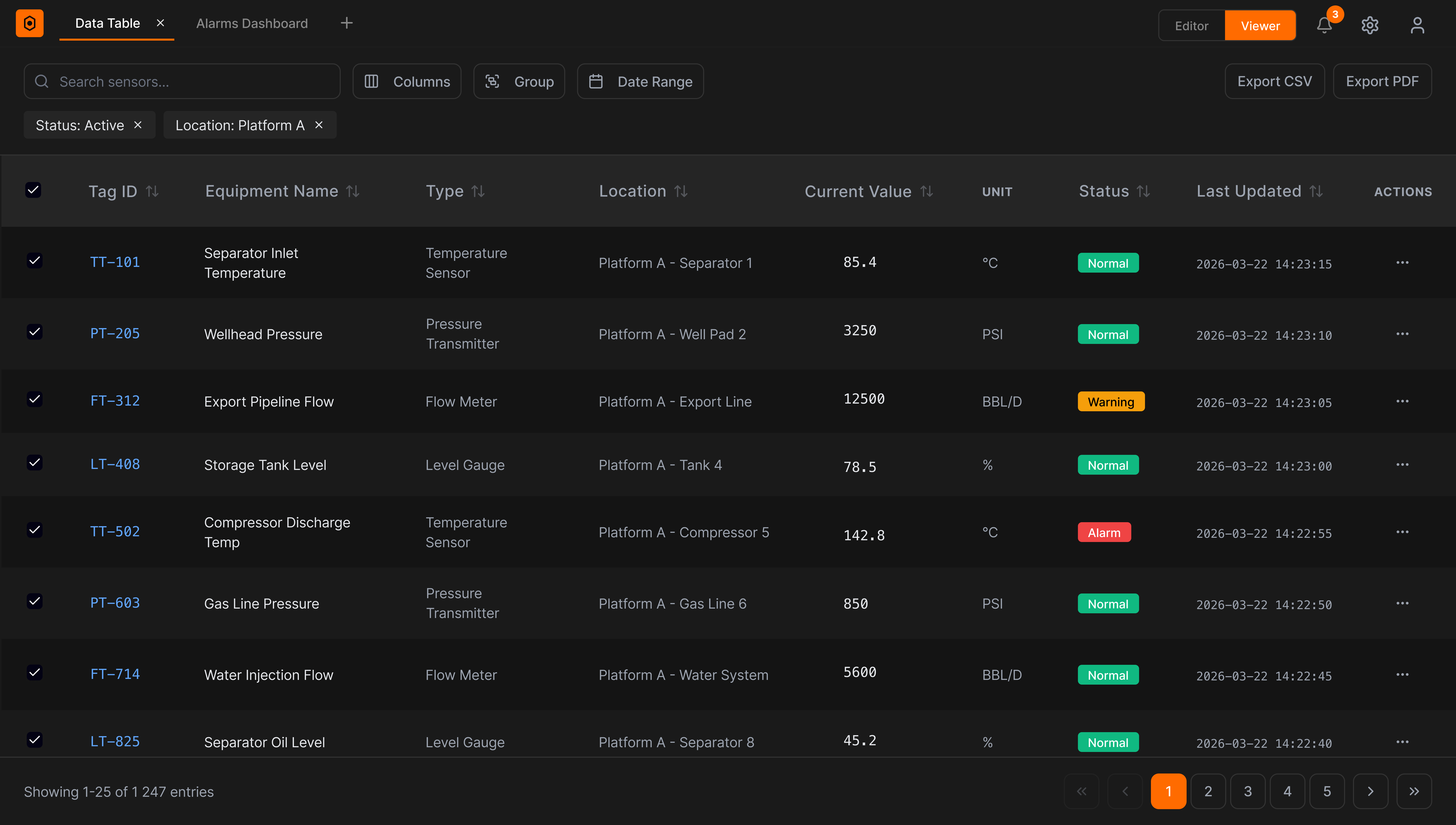Open actions menu for TT-101 row
Image resolution: width=1456 pixels, height=825 pixels.
coord(1402,262)
